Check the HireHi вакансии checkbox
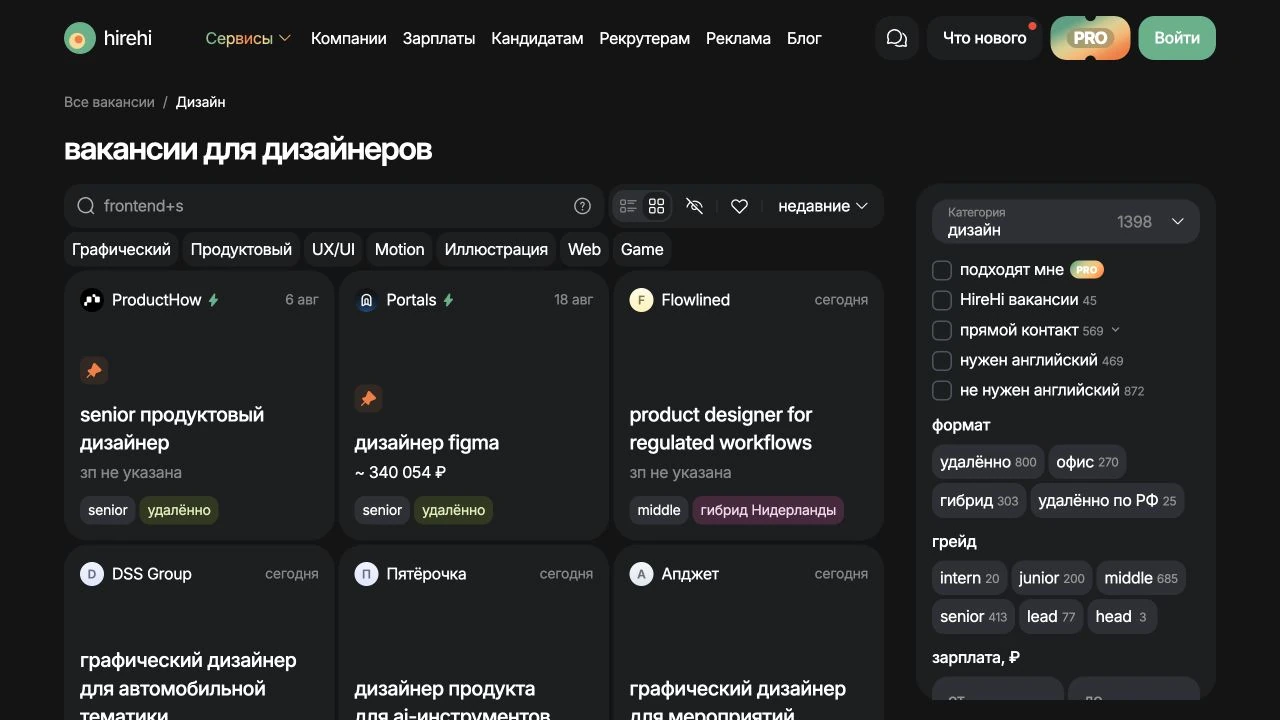 pyautogui.click(x=941, y=300)
